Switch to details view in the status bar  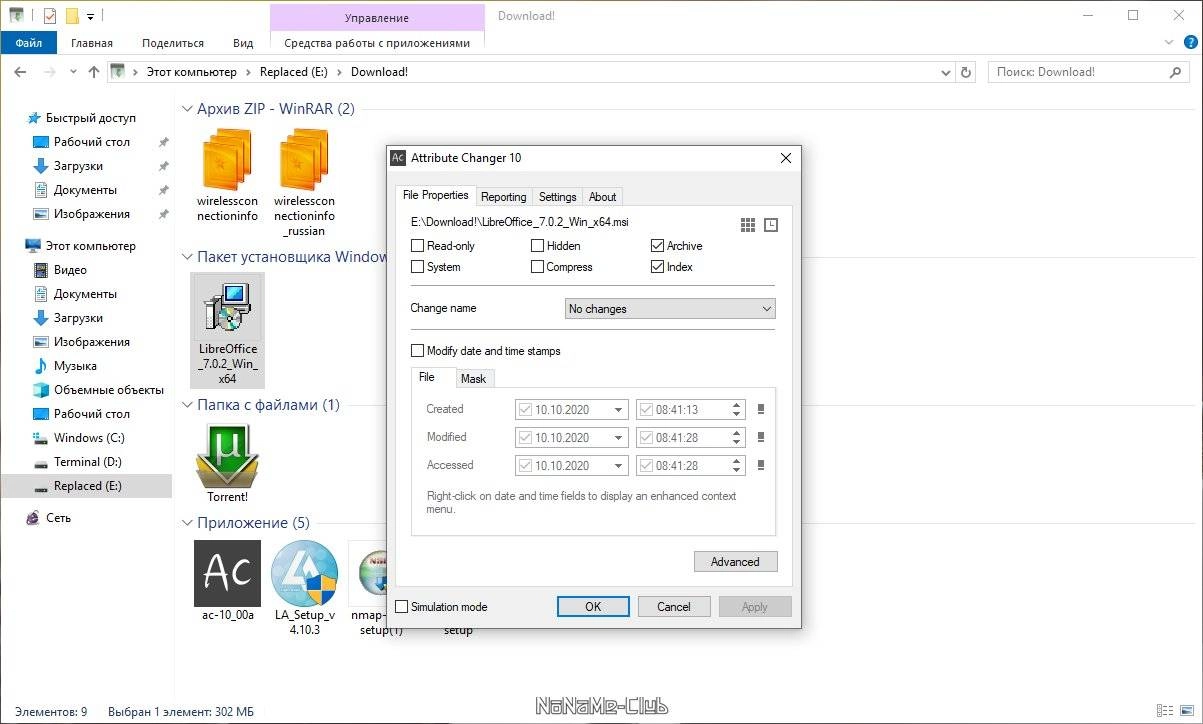click(1165, 711)
